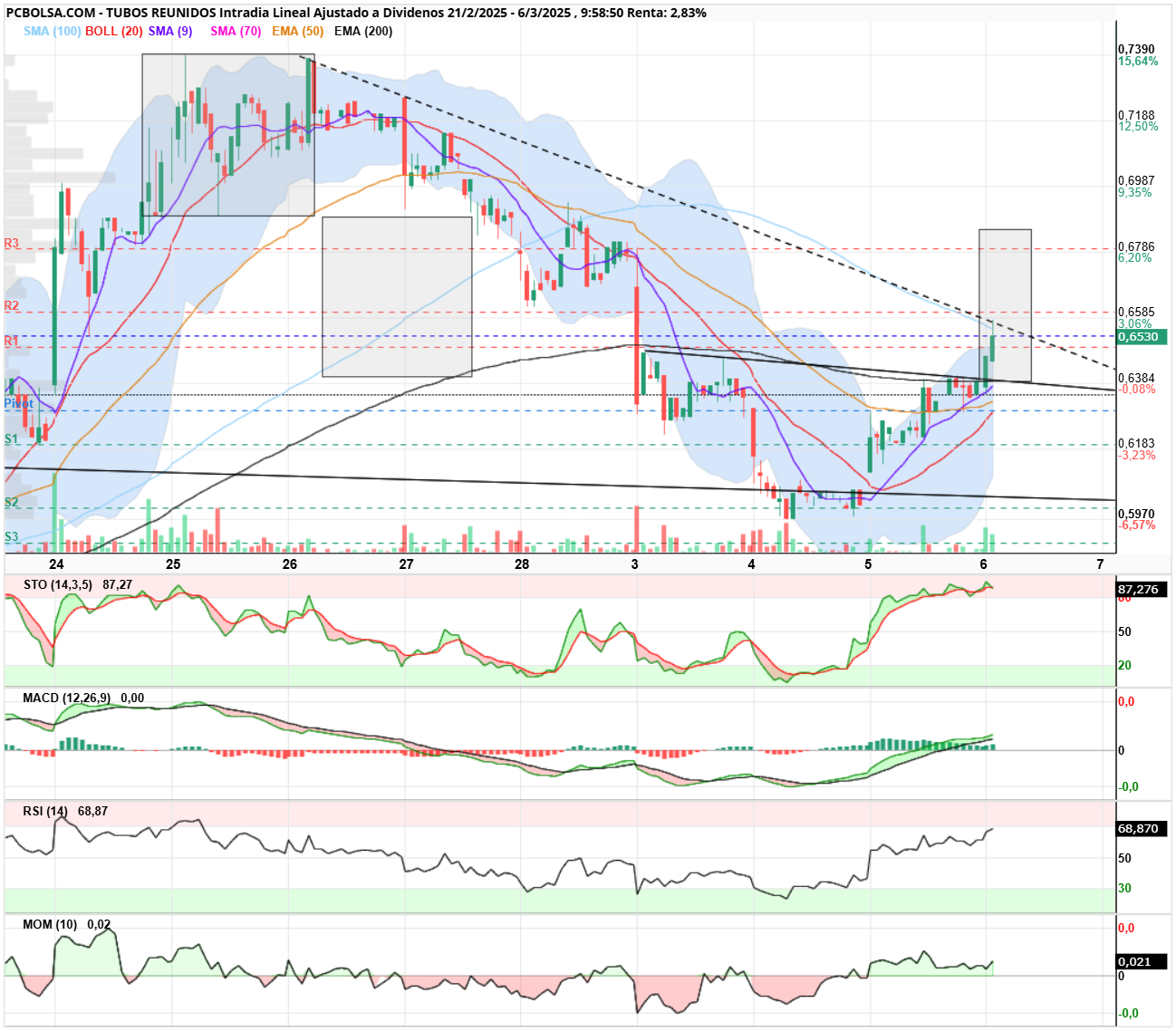Select the 15,64% percentage label
This screenshot has width=1176, height=1031.
(x=1138, y=62)
